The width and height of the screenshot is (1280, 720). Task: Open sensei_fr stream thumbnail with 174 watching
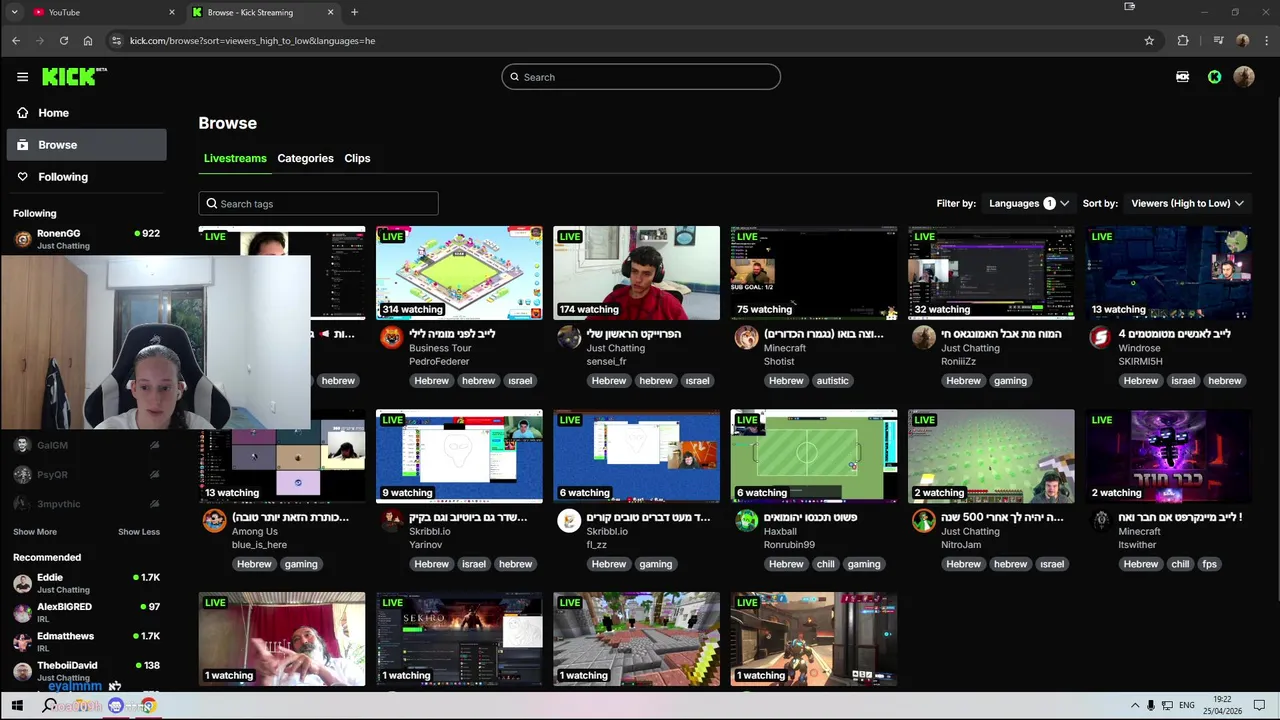tap(636, 273)
